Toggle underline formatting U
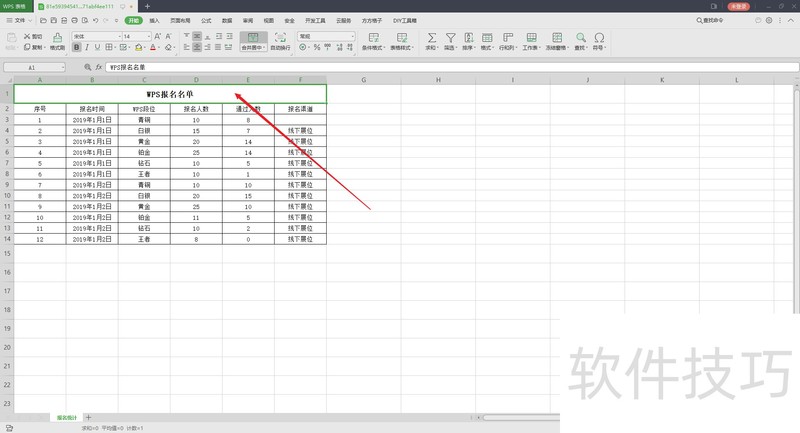This screenshot has width=800, height=433. (x=97, y=47)
